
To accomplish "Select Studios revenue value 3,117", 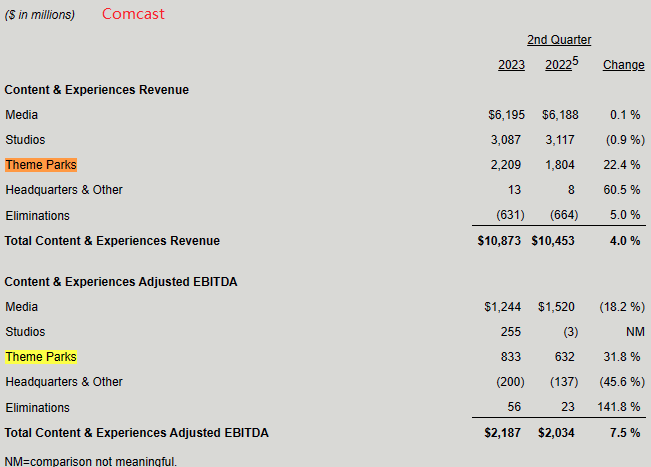I will 560,139.
